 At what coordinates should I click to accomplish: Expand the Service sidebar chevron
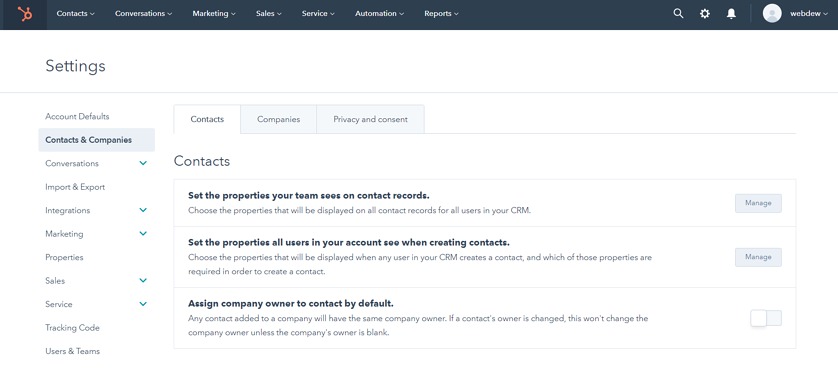(143, 304)
